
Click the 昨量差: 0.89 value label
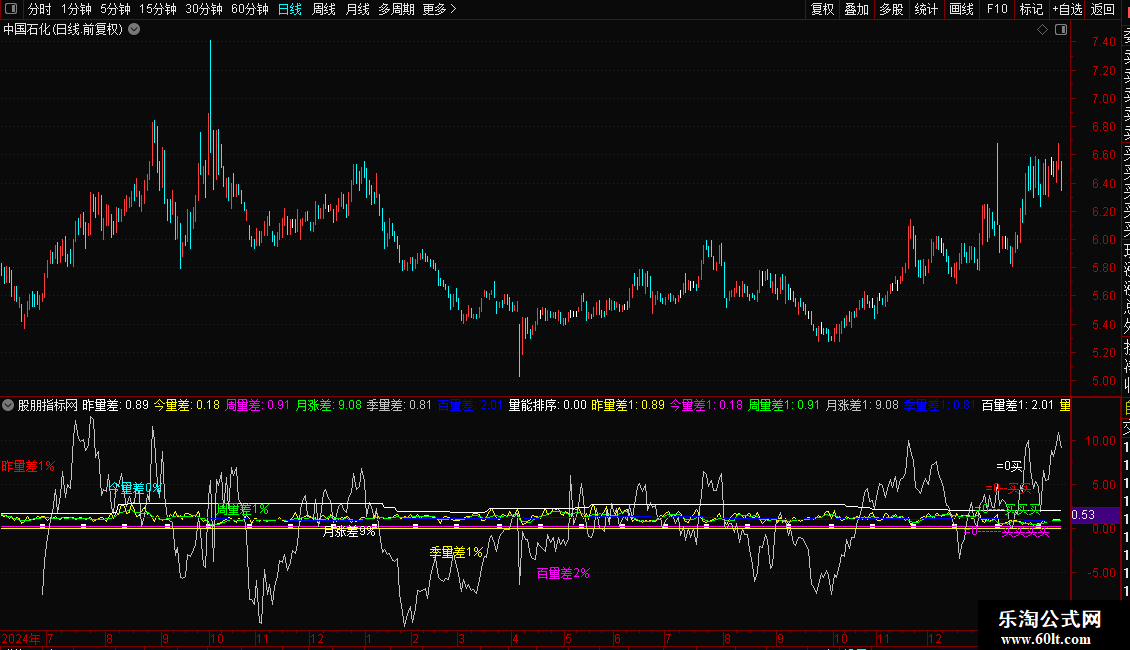point(115,405)
